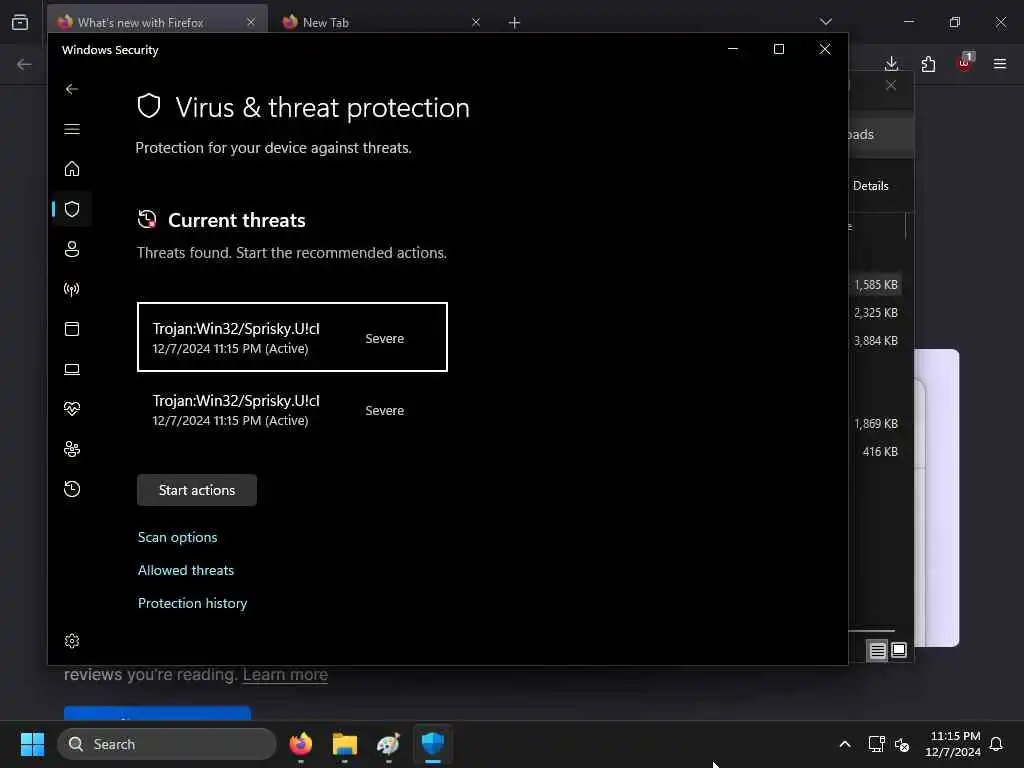Open Home in Windows Security sidebar
The height and width of the screenshot is (768, 1024).
pyautogui.click(x=72, y=169)
